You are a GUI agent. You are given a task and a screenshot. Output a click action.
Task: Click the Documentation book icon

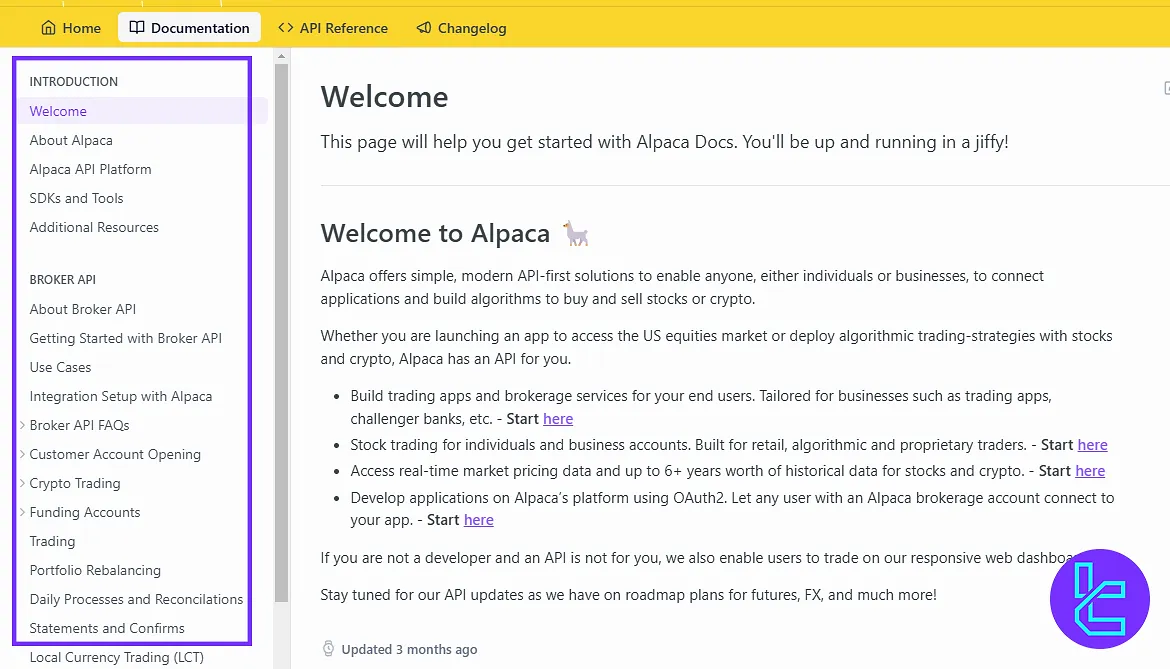[x=137, y=28]
